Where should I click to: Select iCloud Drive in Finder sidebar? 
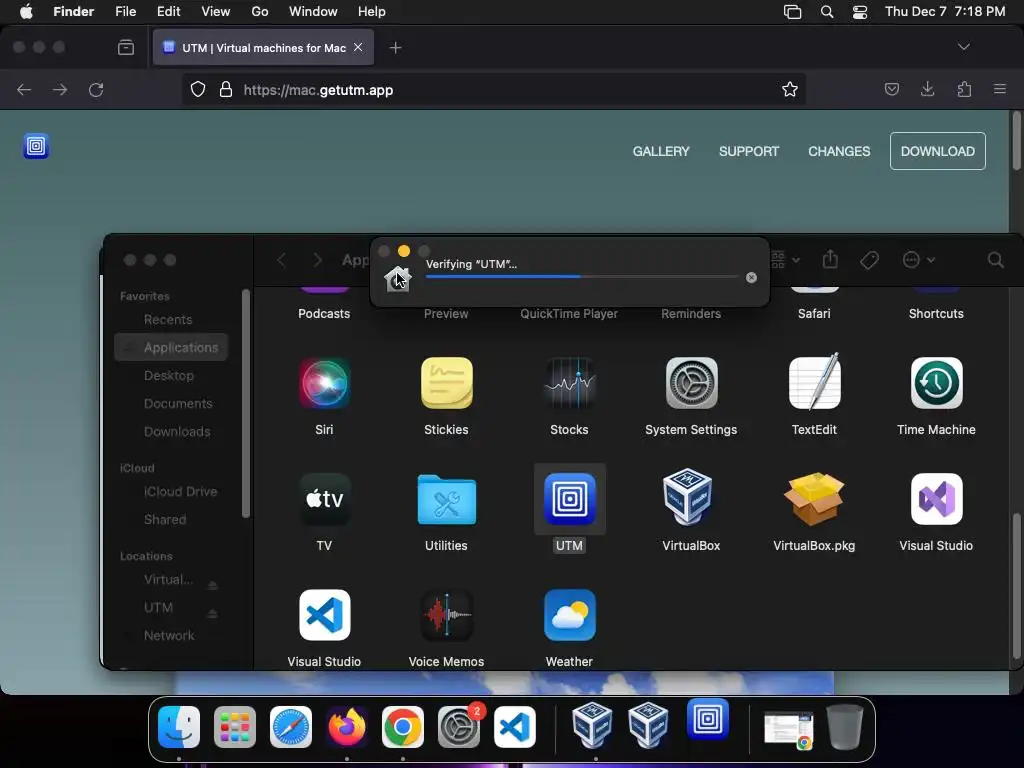pos(180,492)
